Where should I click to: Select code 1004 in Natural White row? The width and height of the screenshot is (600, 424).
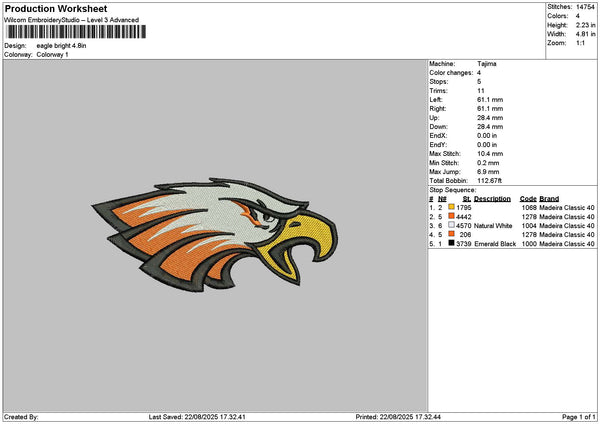point(529,226)
